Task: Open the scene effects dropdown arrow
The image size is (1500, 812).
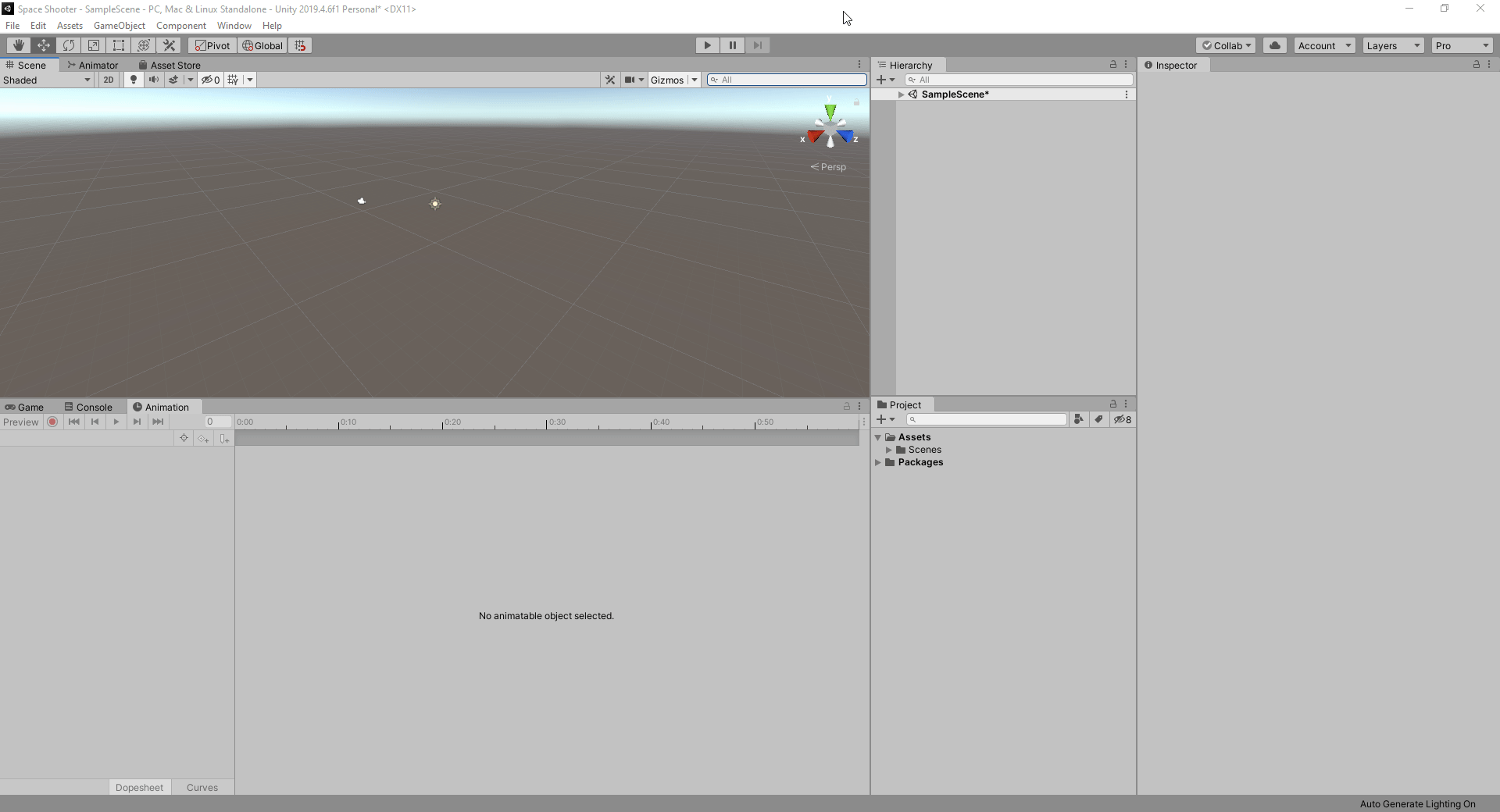Action: pyautogui.click(x=191, y=80)
